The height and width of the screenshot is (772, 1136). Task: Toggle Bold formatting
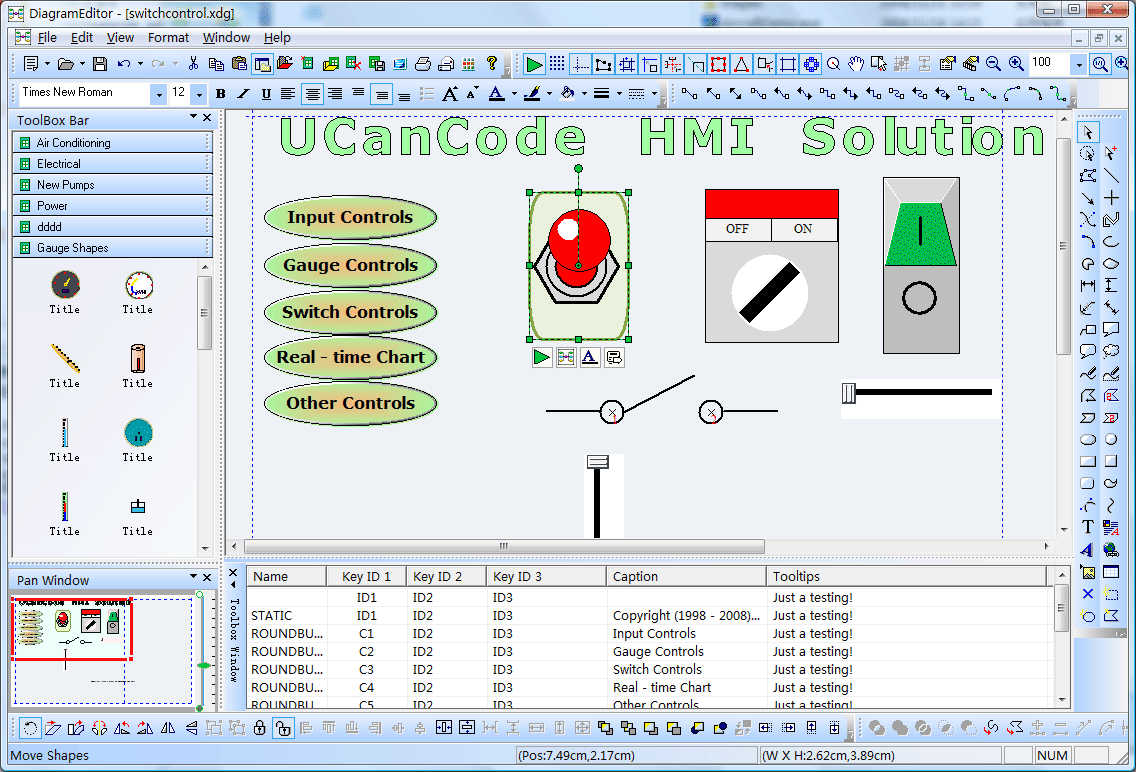click(x=221, y=93)
